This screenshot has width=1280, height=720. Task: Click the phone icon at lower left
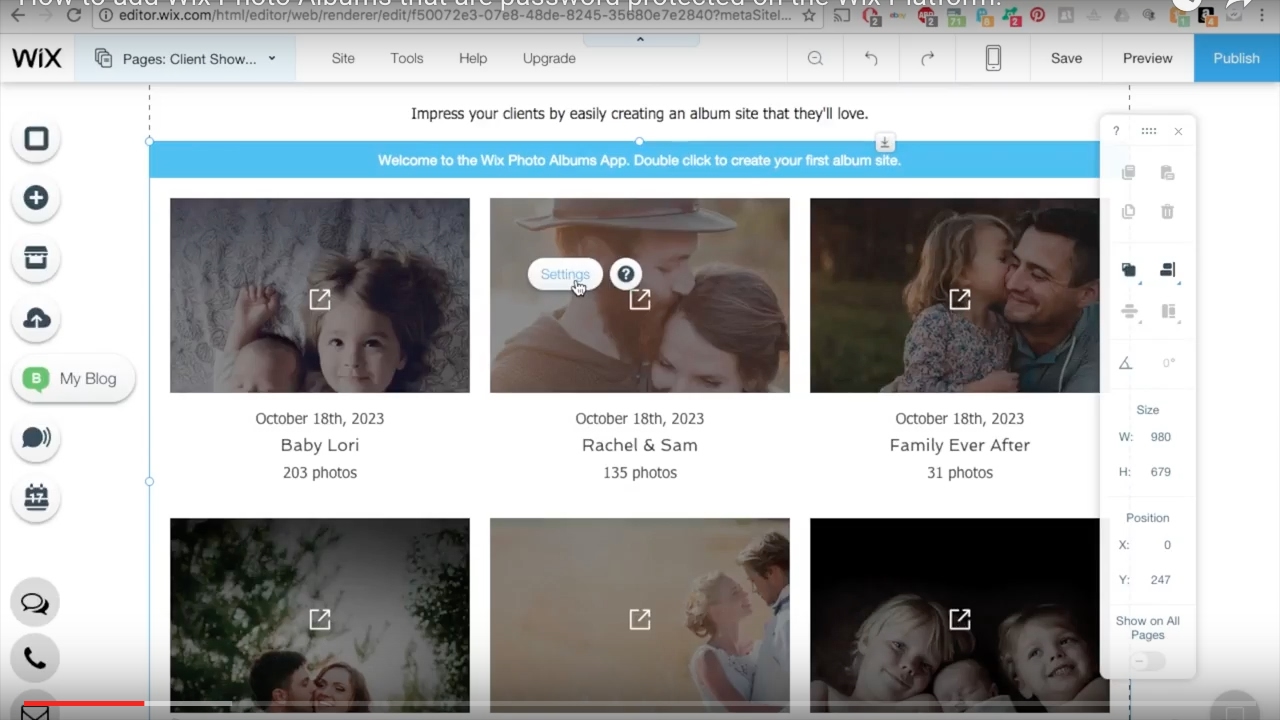pyautogui.click(x=35, y=658)
